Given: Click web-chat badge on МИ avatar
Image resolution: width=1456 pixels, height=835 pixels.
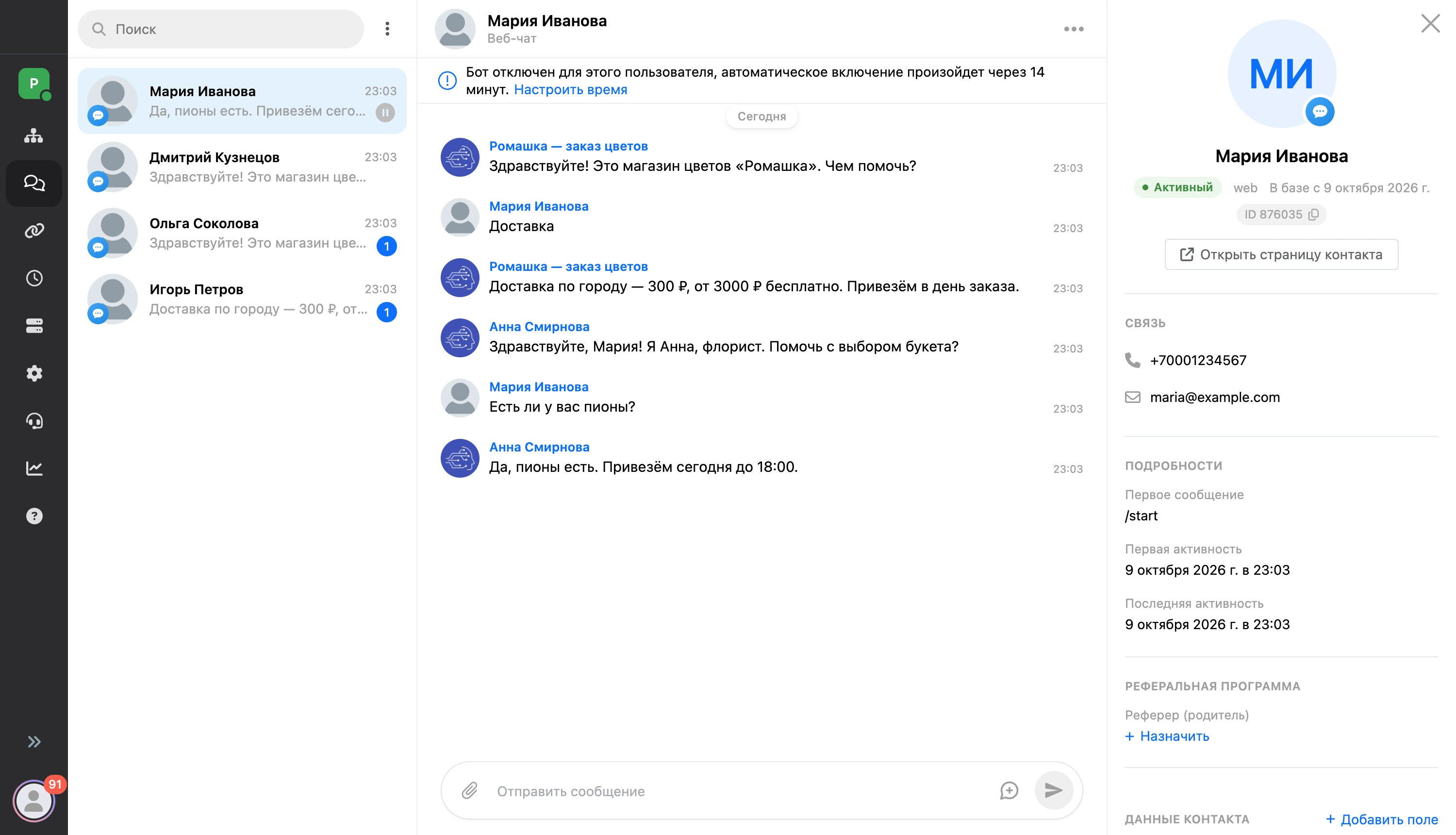Looking at the screenshot, I should tap(1320, 111).
